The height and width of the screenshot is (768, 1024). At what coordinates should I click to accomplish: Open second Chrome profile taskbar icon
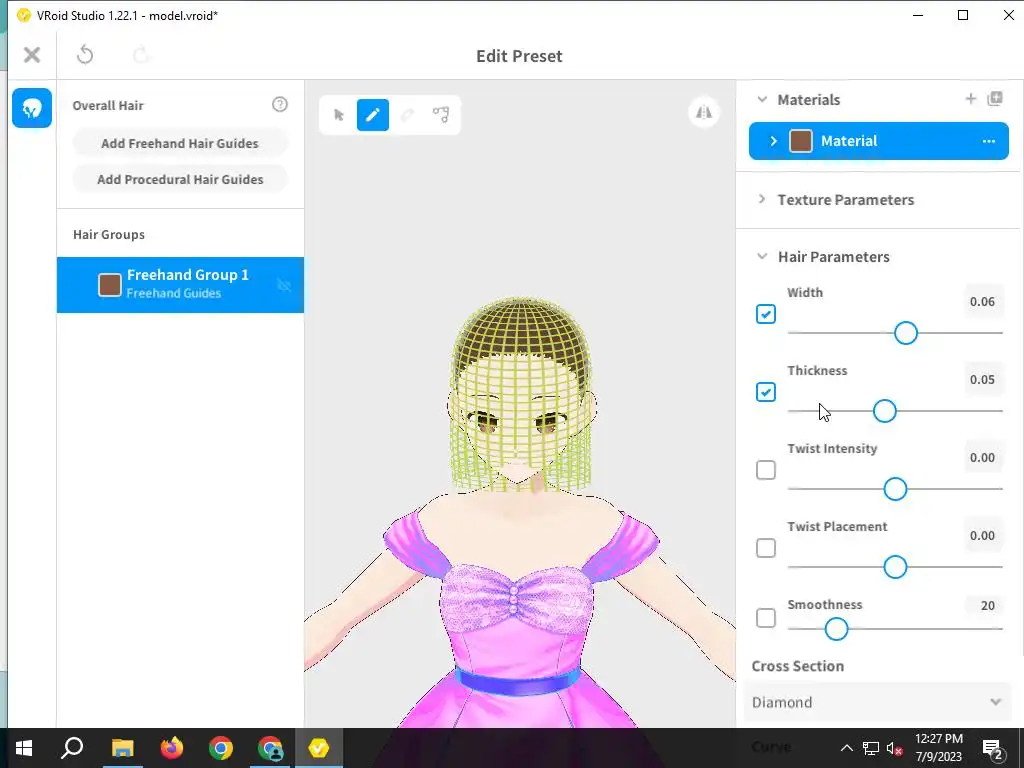click(270, 748)
